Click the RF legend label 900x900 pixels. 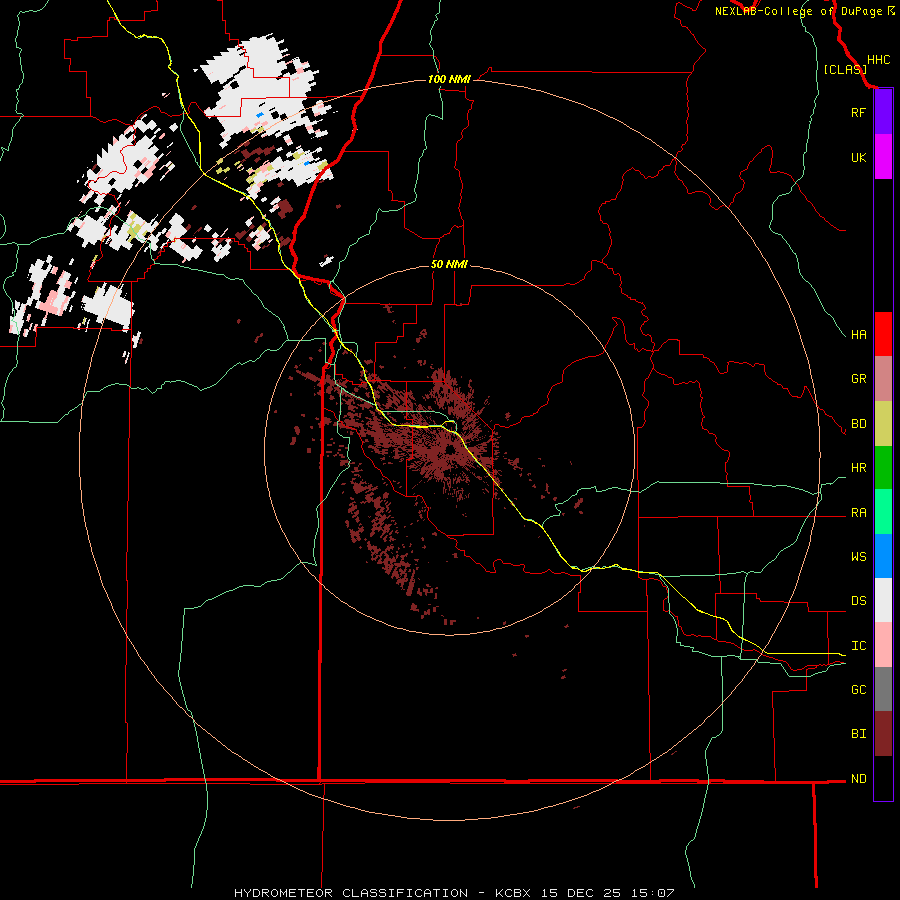858,112
